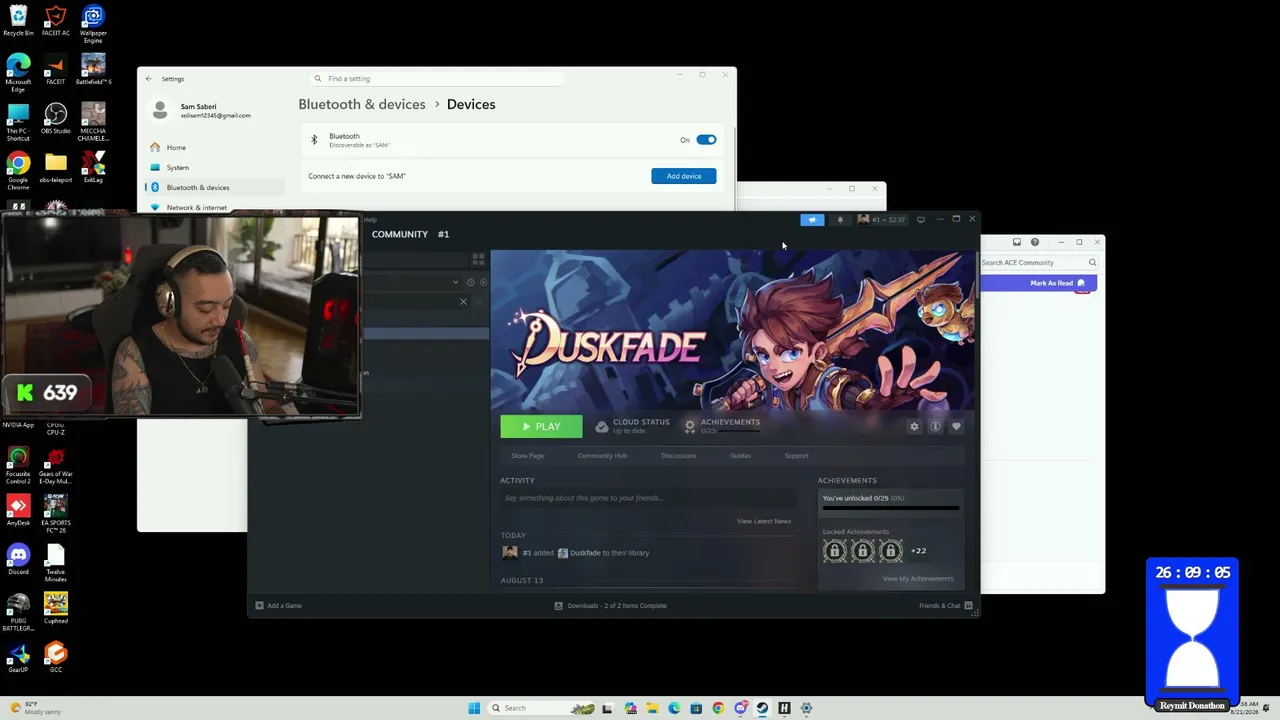Click achievements unlocked progress bar
Image resolution: width=1280 pixels, height=720 pixels.
[x=890, y=508]
